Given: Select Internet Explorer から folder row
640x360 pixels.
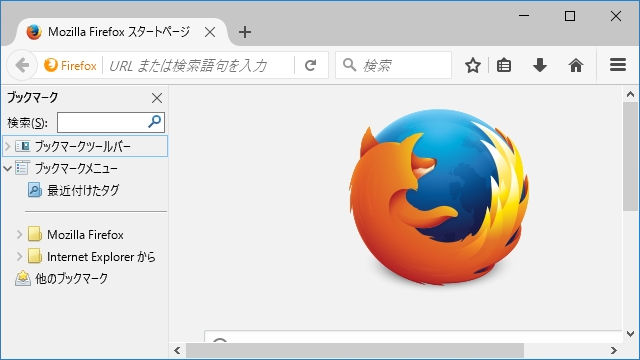Looking at the screenshot, I should pyautogui.click(x=85, y=256).
